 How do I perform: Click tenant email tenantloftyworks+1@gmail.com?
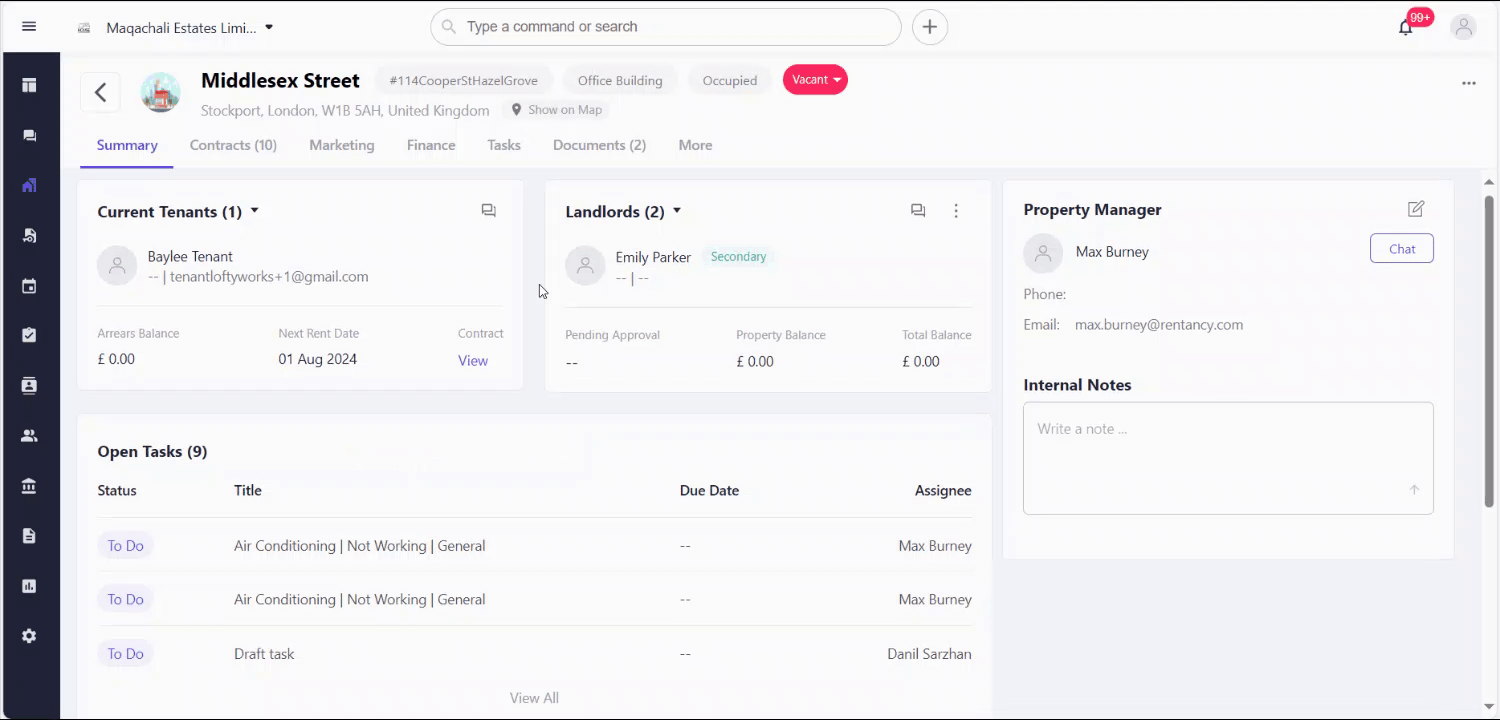click(x=269, y=277)
